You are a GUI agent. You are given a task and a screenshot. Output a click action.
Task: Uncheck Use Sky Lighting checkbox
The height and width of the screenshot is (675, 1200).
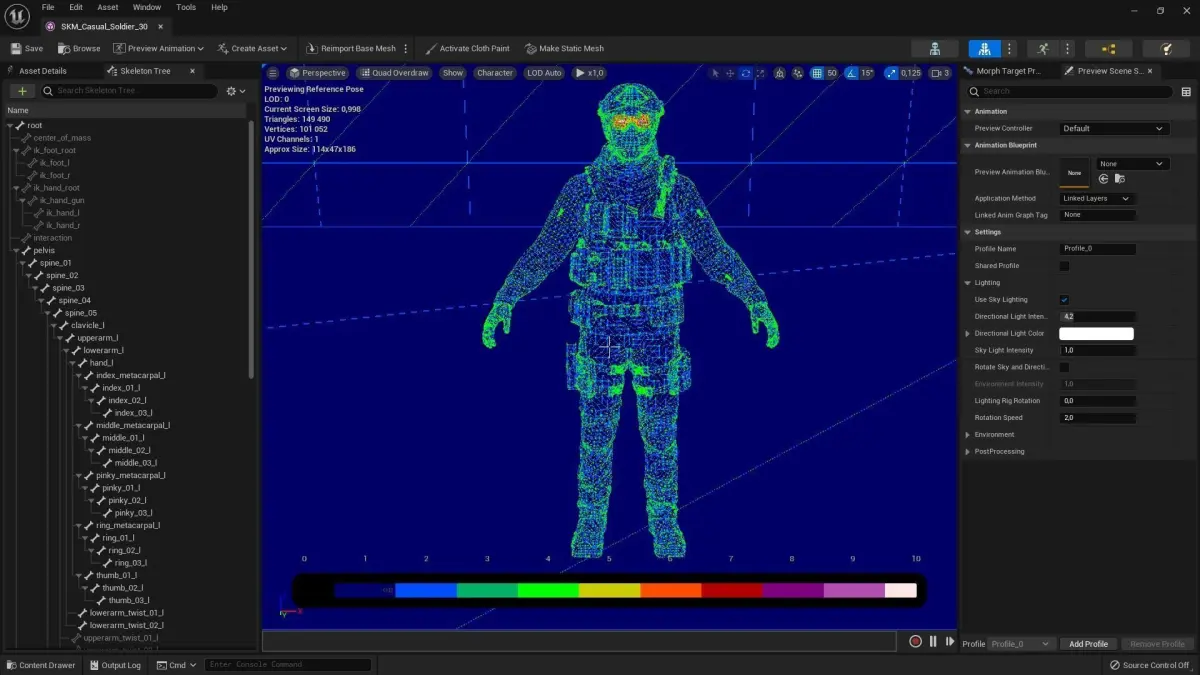pos(1064,300)
